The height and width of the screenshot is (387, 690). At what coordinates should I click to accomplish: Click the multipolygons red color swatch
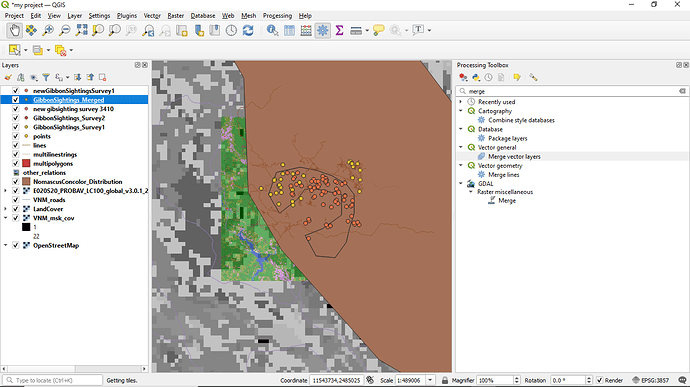pos(26,163)
